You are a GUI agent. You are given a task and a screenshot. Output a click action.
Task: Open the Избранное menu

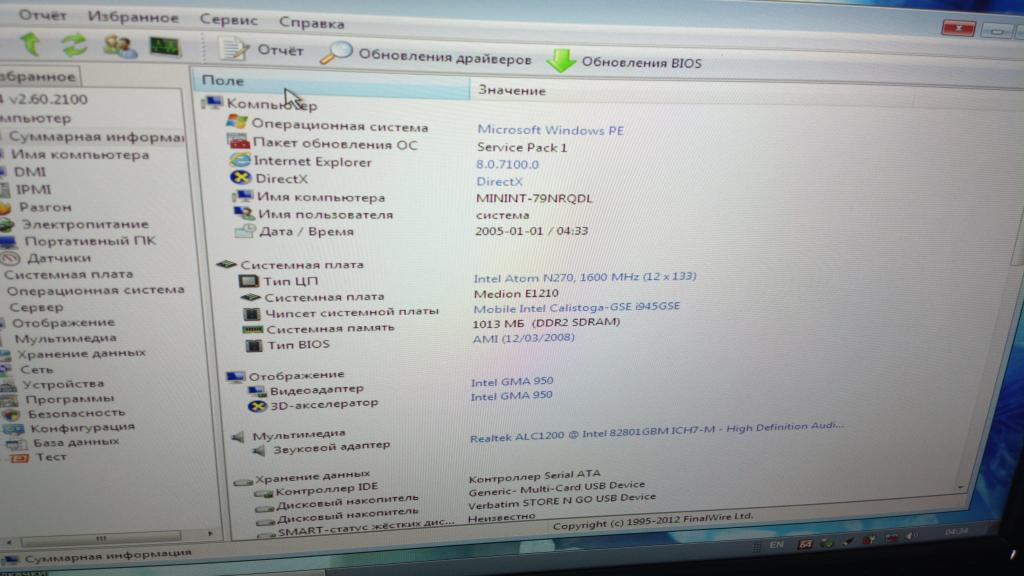(133, 17)
